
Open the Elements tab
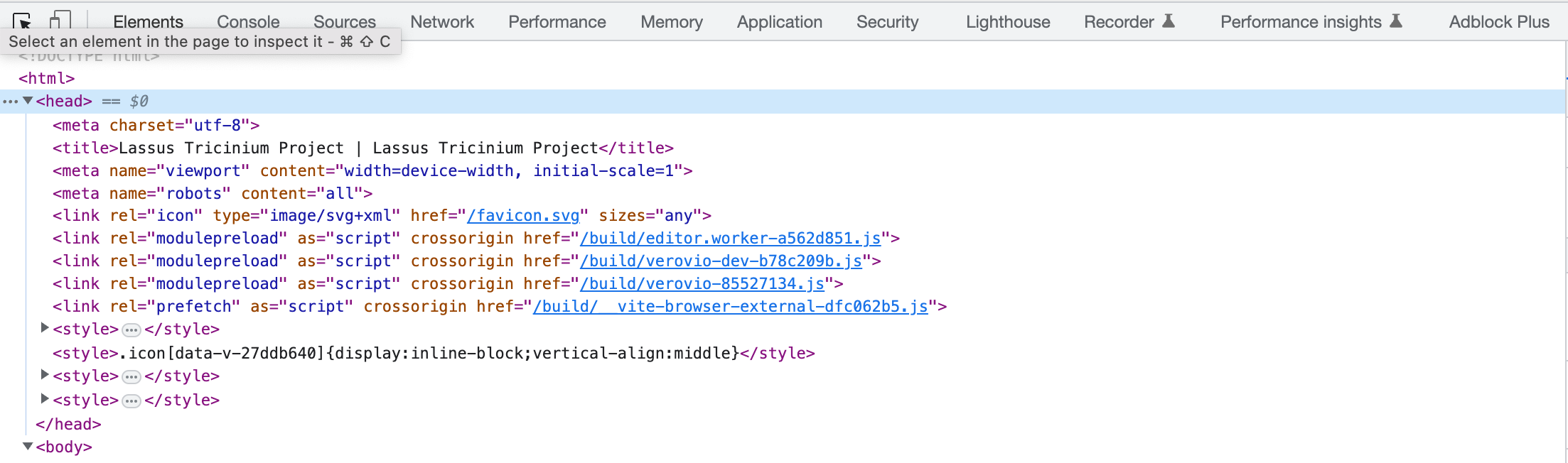[148, 22]
